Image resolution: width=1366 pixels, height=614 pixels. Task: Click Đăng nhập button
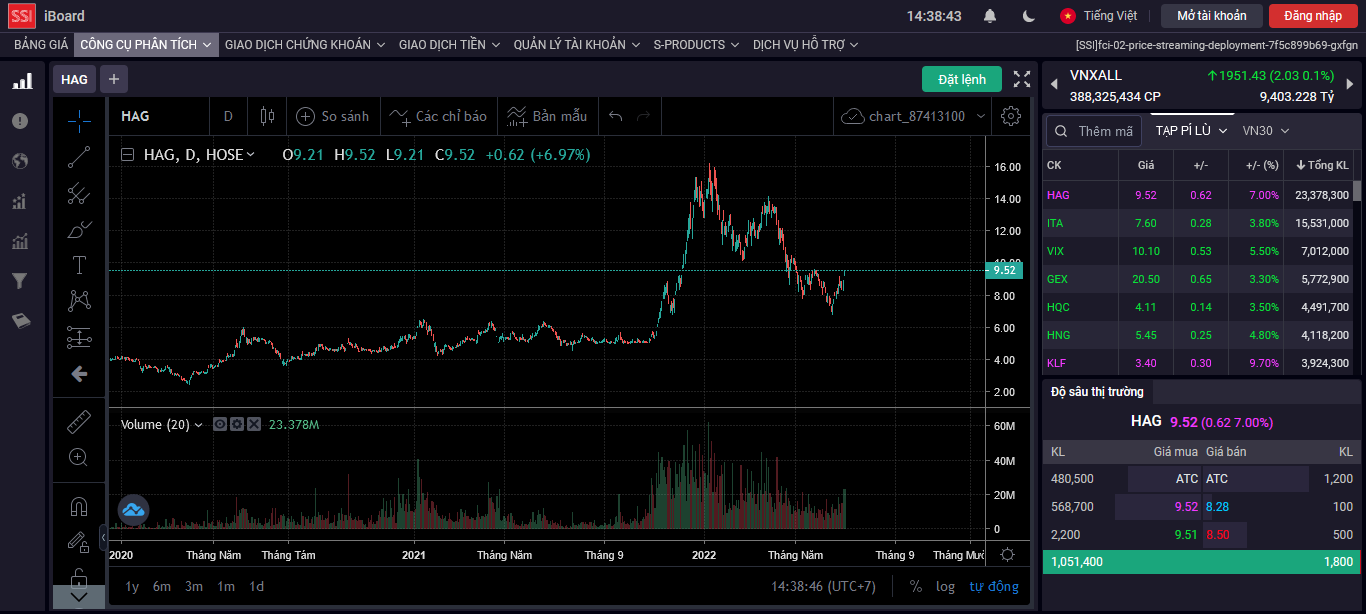click(1313, 16)
